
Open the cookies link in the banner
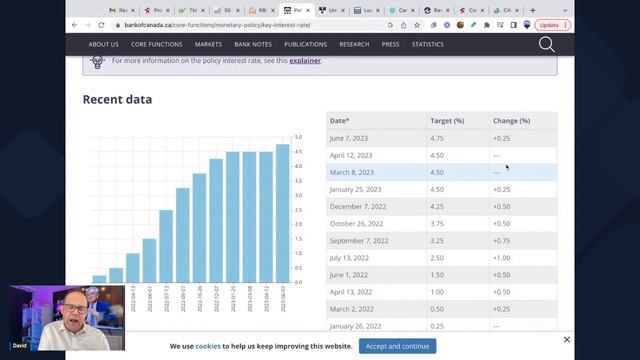coord(208,346)
